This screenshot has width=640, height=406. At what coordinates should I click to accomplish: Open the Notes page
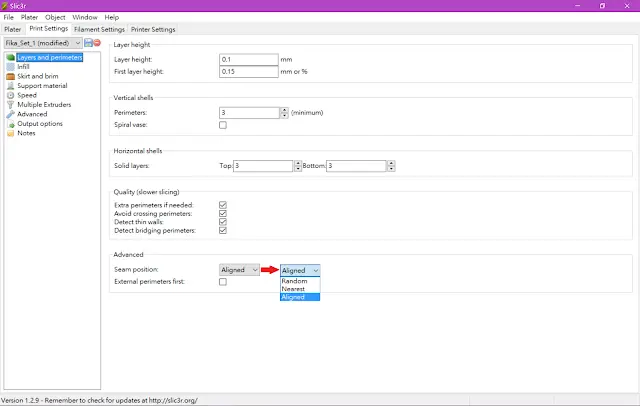pyautogui.click(x=26, y=133)
